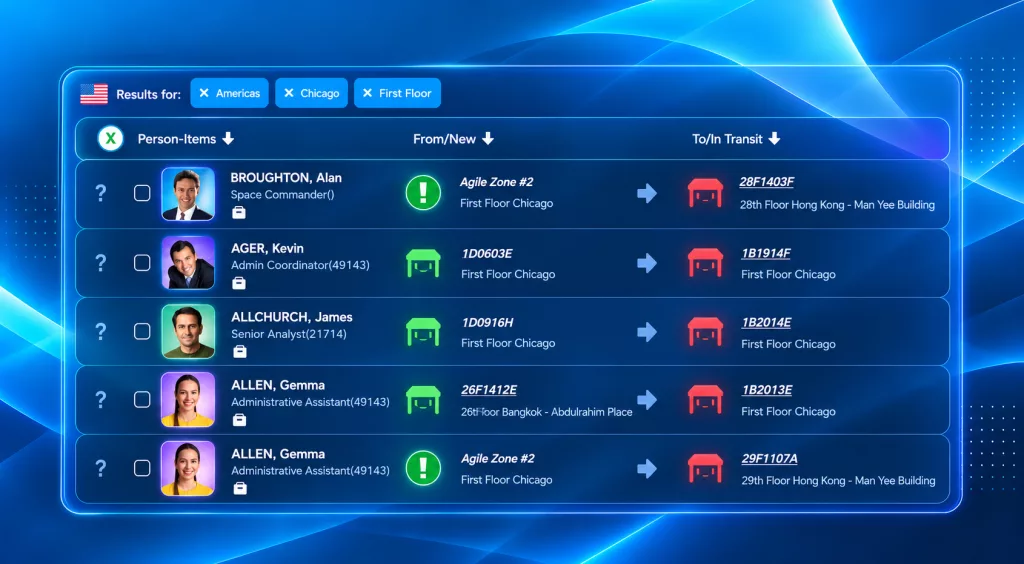This screenshot has height=564, width=1024.
Task: Open desk link 28F1403F
Action: coord(766,183)
